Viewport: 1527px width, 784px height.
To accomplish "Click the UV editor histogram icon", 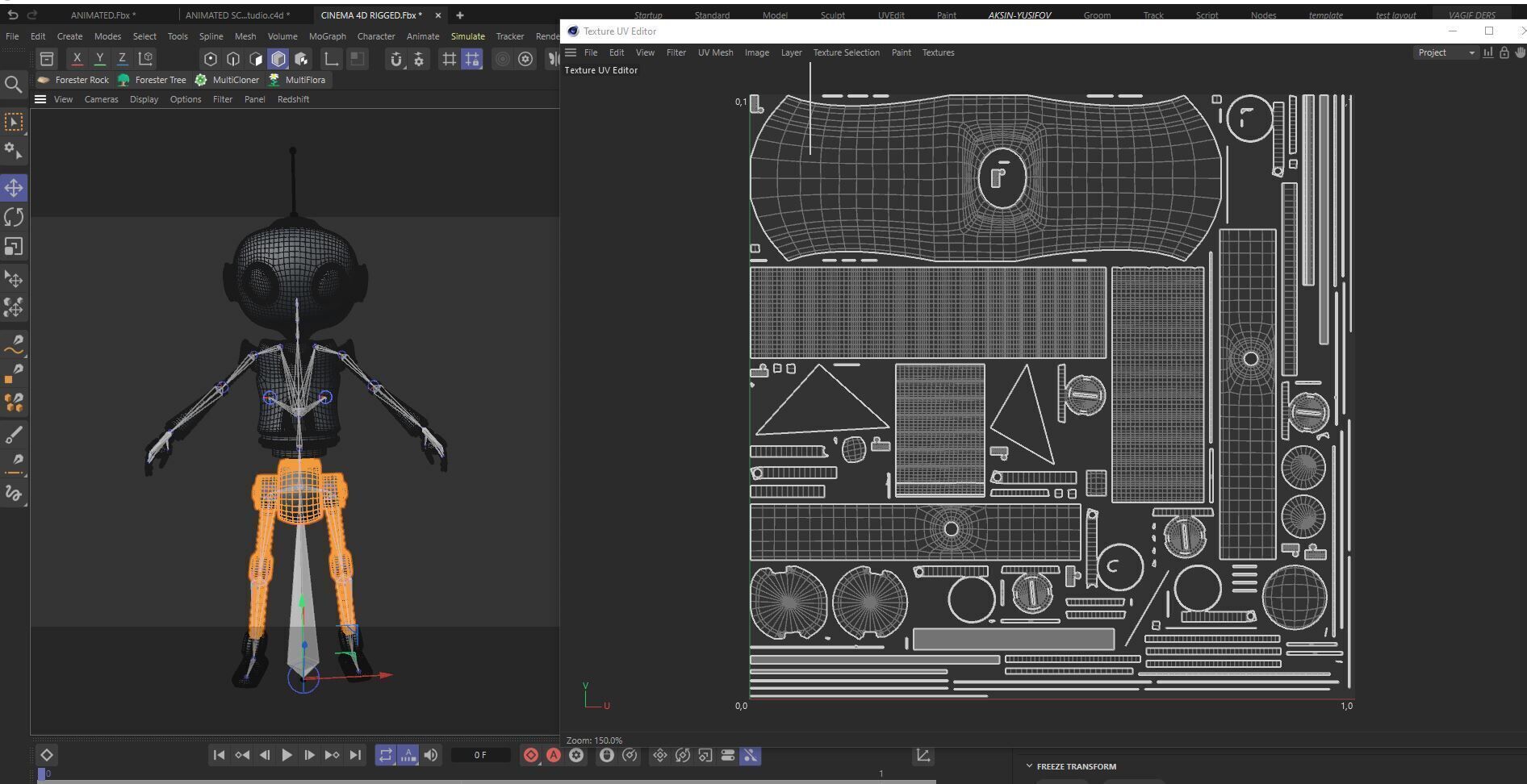I will coord(1487,52).
